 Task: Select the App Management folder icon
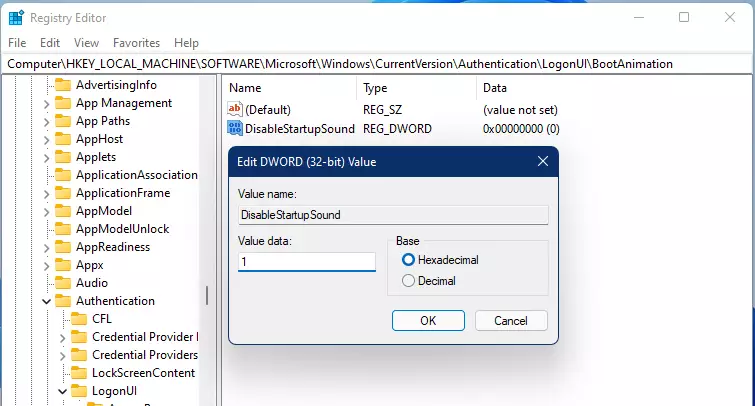tap(63, 103)
